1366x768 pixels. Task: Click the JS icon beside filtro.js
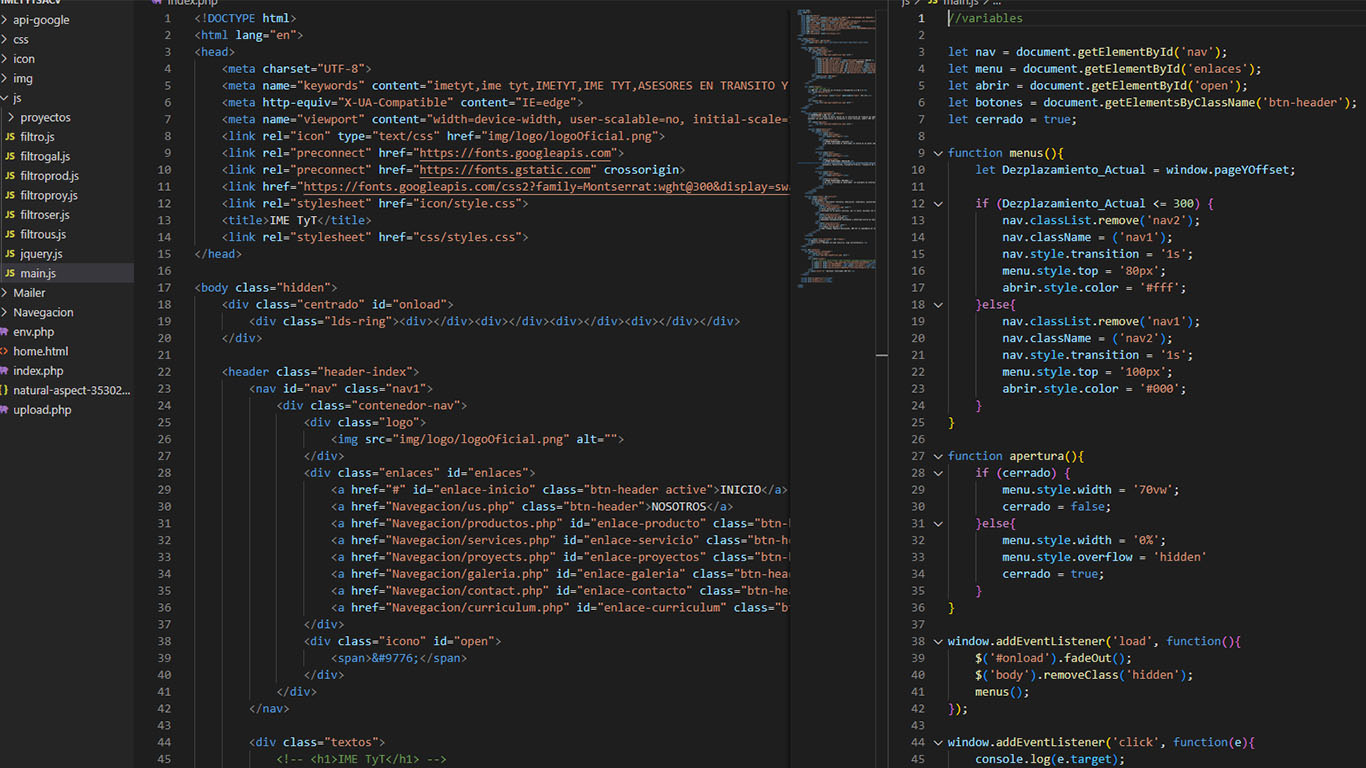point(10,137)
